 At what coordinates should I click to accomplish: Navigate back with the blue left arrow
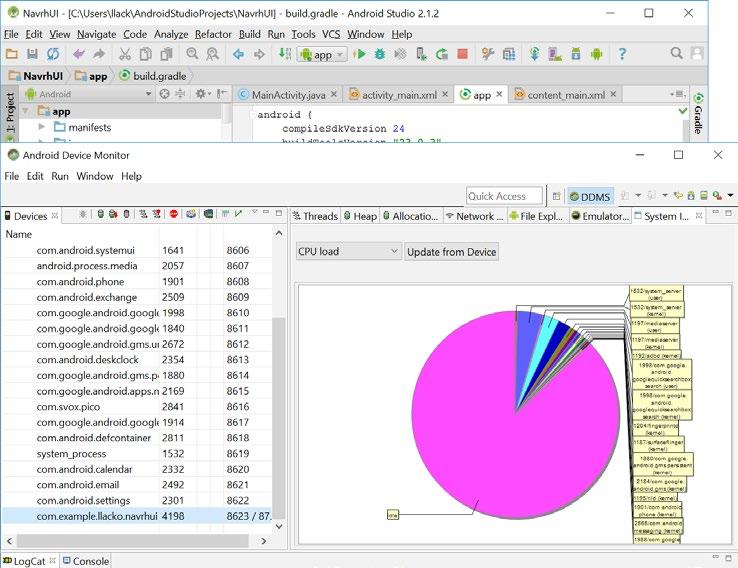(x=238, y=55)
